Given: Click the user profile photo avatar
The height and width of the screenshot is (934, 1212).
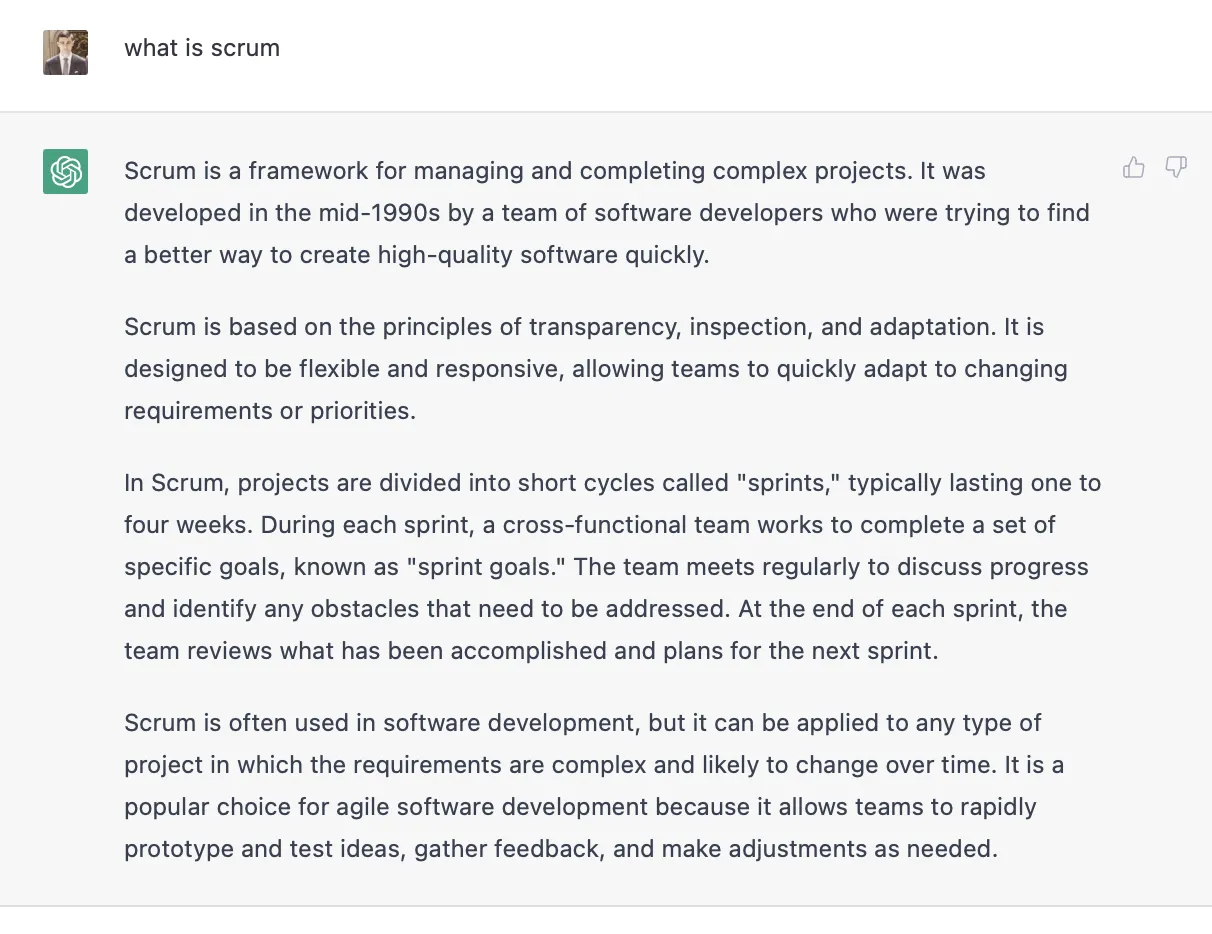Looking at the screenshot, I should (65, 52).
